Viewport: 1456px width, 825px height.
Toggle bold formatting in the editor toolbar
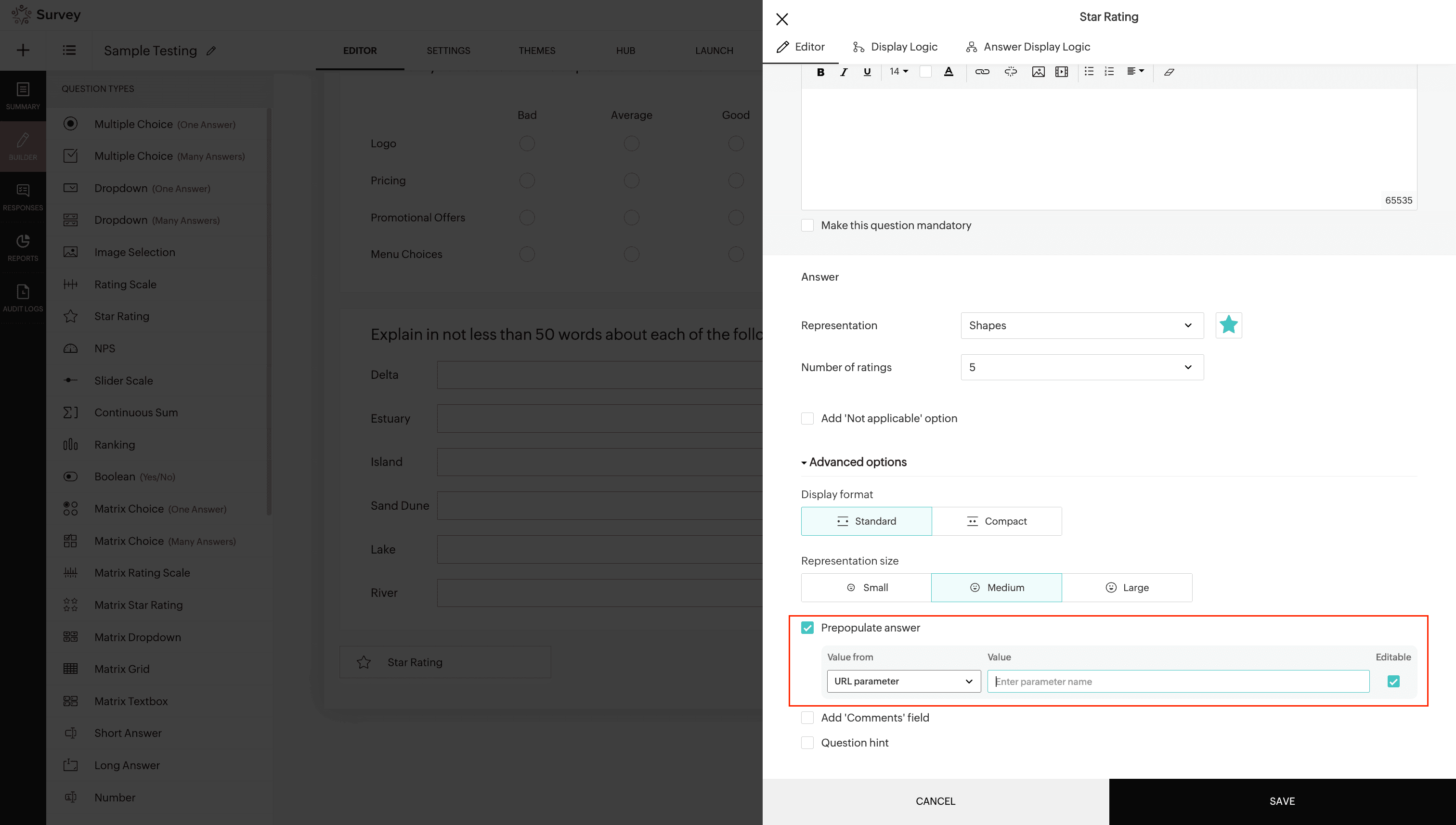click(820, 72)
